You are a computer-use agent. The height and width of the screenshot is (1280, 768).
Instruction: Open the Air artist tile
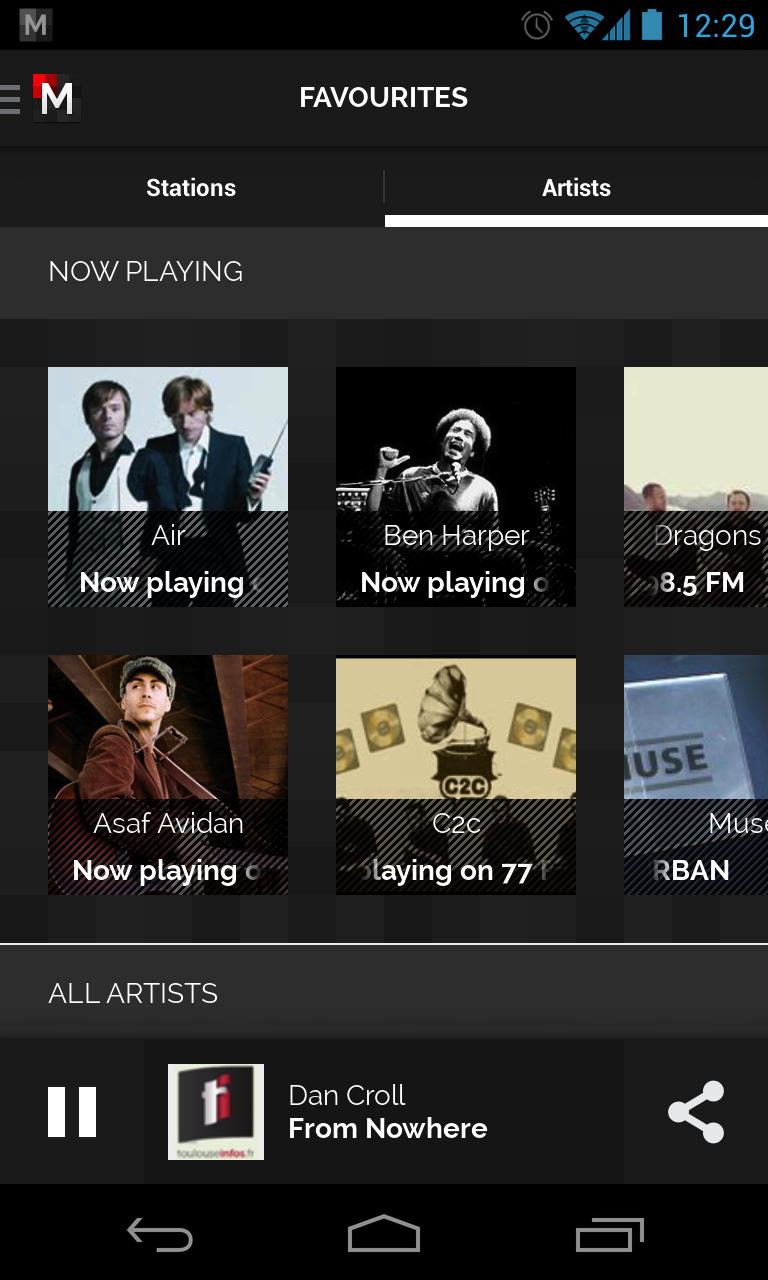click(168, 487)
